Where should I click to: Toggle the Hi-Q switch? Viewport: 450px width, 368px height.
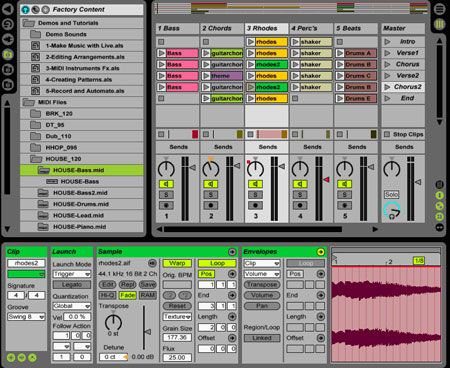coord(107,295)
